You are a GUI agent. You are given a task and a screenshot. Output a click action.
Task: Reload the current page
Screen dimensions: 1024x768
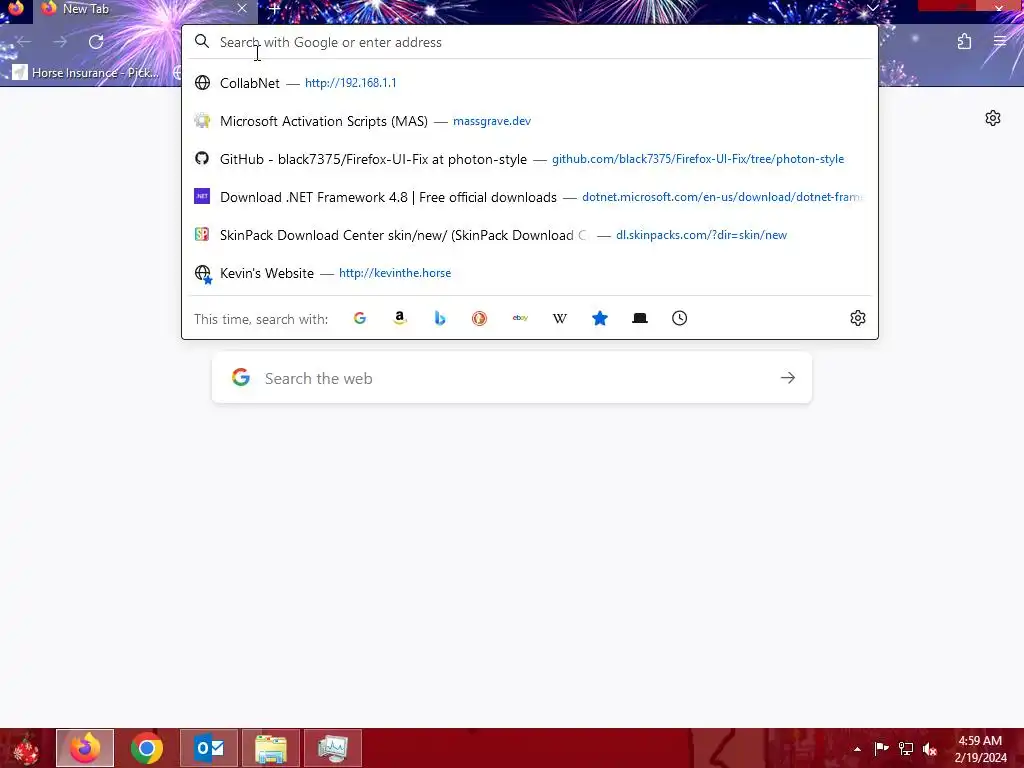(x=96, y=42)
